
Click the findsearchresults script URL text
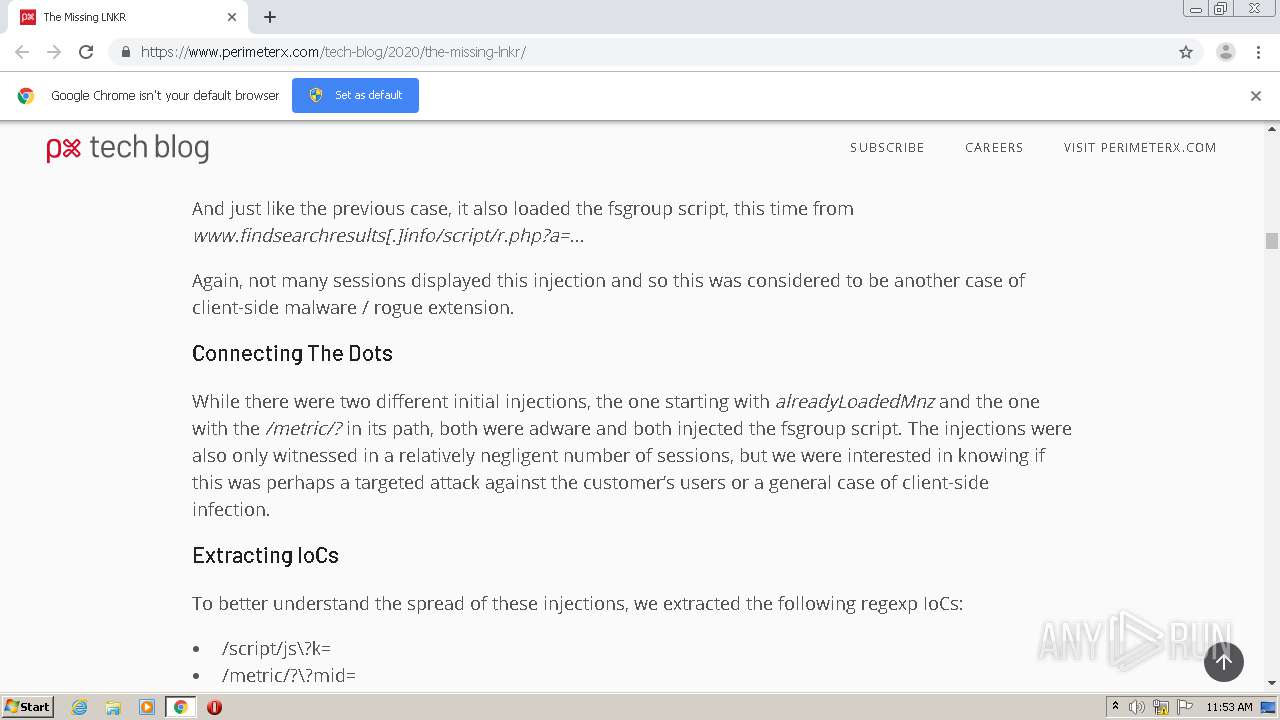coord(388,236)
